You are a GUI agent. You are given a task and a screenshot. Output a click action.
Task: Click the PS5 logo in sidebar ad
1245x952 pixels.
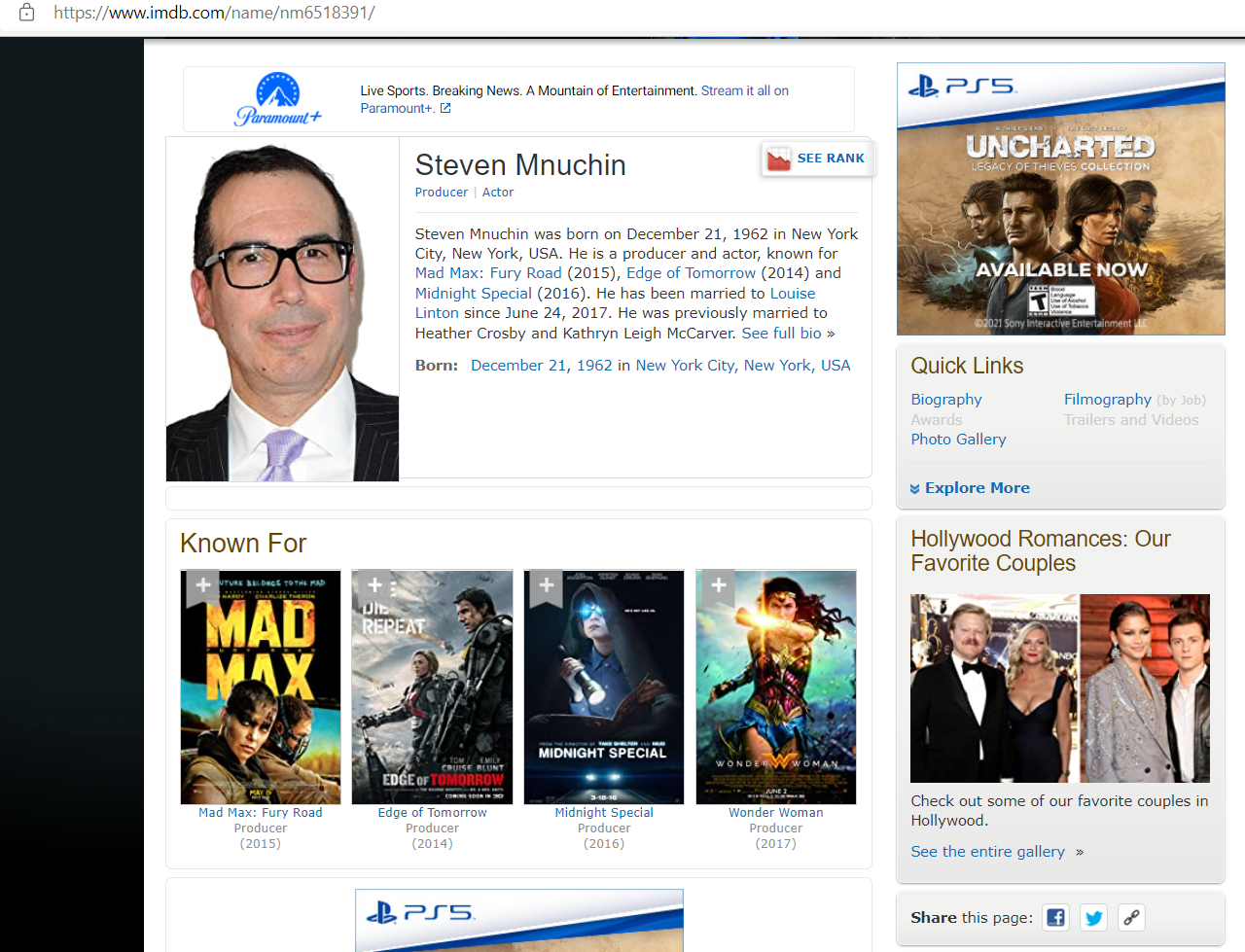pos(962,87)
